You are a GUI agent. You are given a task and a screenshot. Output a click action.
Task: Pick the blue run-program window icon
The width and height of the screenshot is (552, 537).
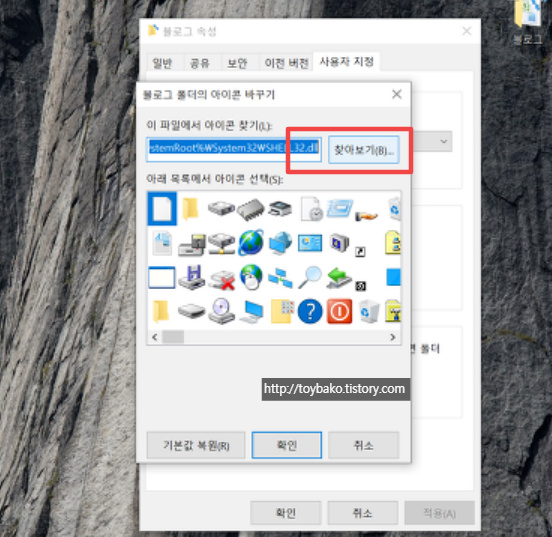(x=339, y=208)
